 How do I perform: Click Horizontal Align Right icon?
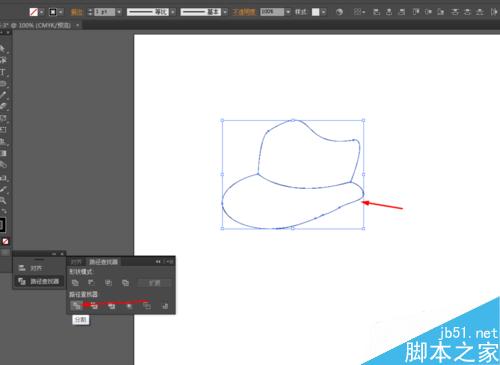(x=402, y=12)
